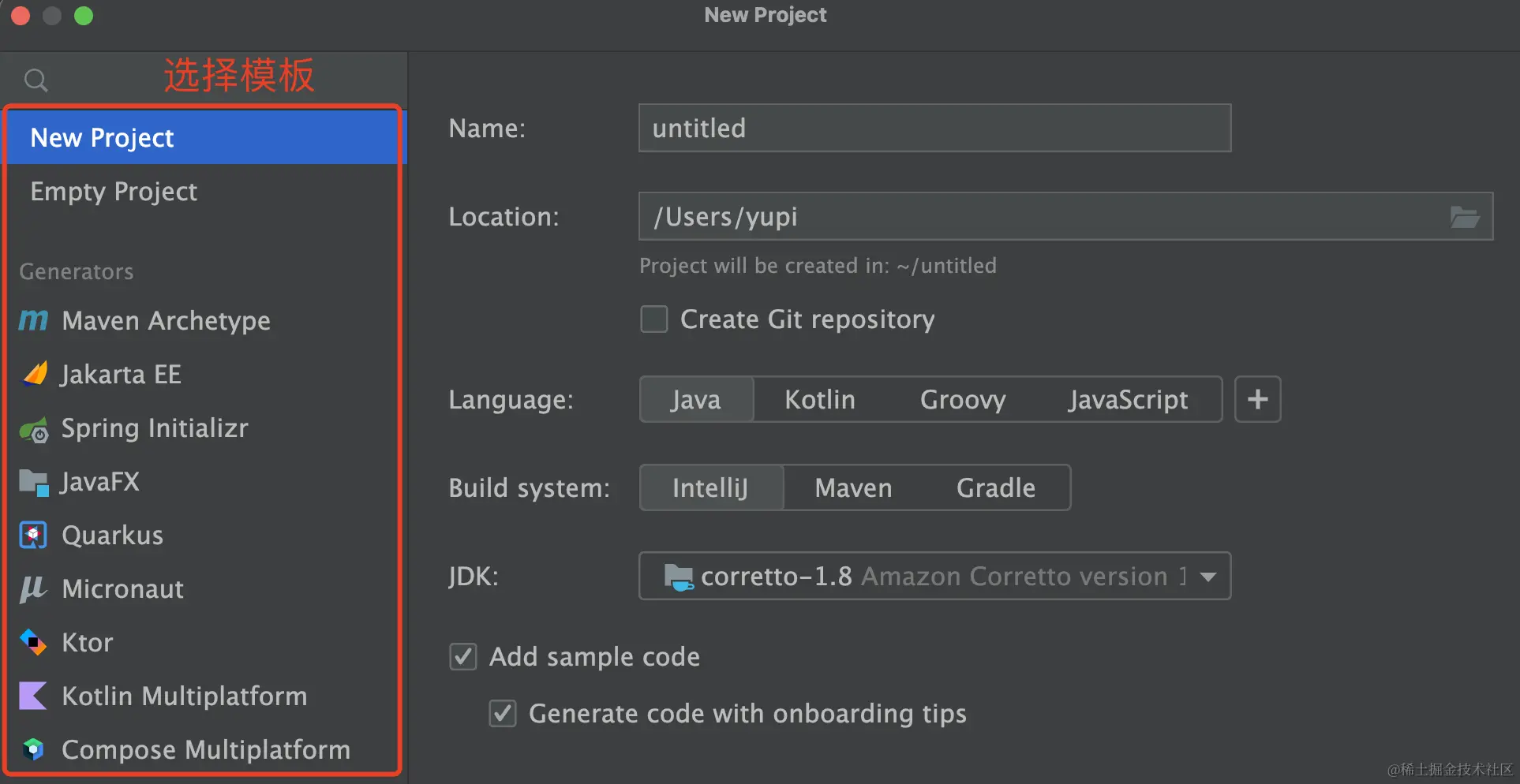This screenshot has width=1520, height=784.
Task: Add a language with the plus button
Action: coord(1258,399)
